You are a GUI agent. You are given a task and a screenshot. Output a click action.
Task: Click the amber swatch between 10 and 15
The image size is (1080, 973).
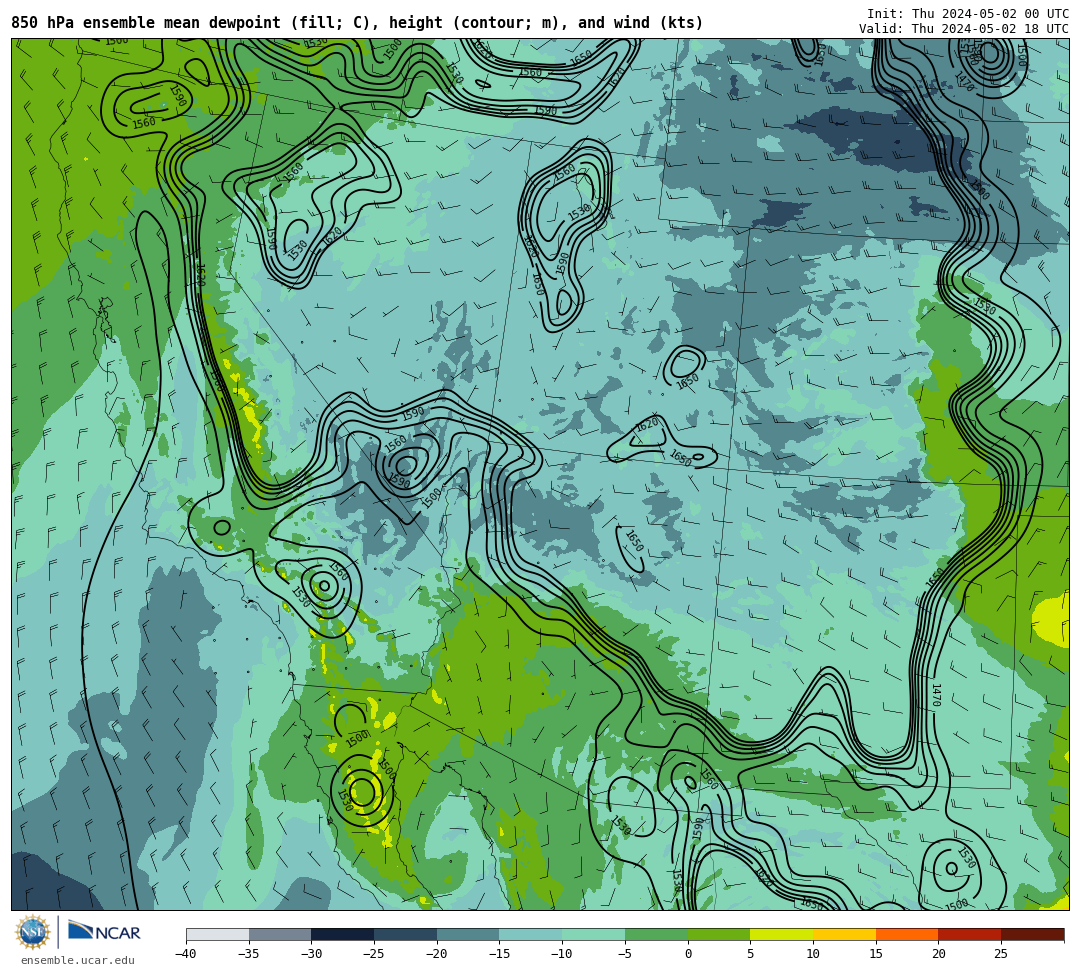pos(844,934)
